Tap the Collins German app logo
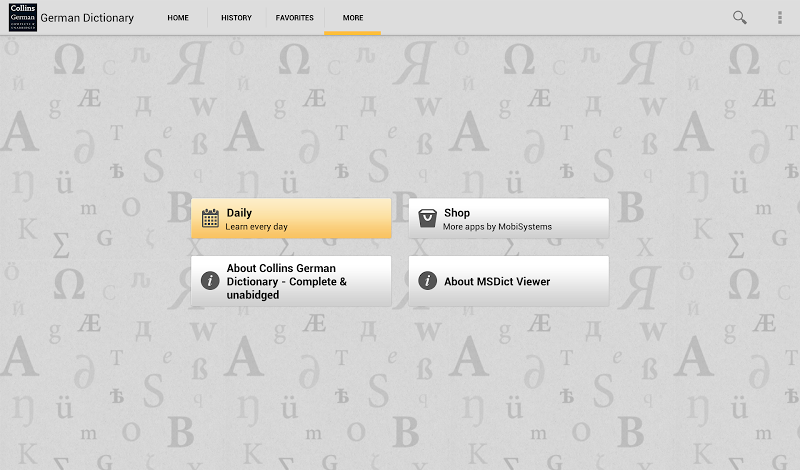This screenshot has height=470, width=800. [23, 17]
